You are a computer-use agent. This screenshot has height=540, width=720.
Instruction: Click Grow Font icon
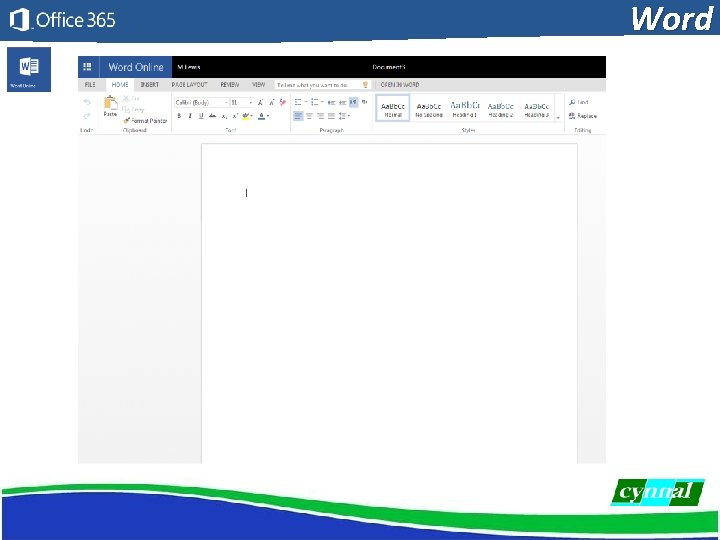[x=260, y=102]
